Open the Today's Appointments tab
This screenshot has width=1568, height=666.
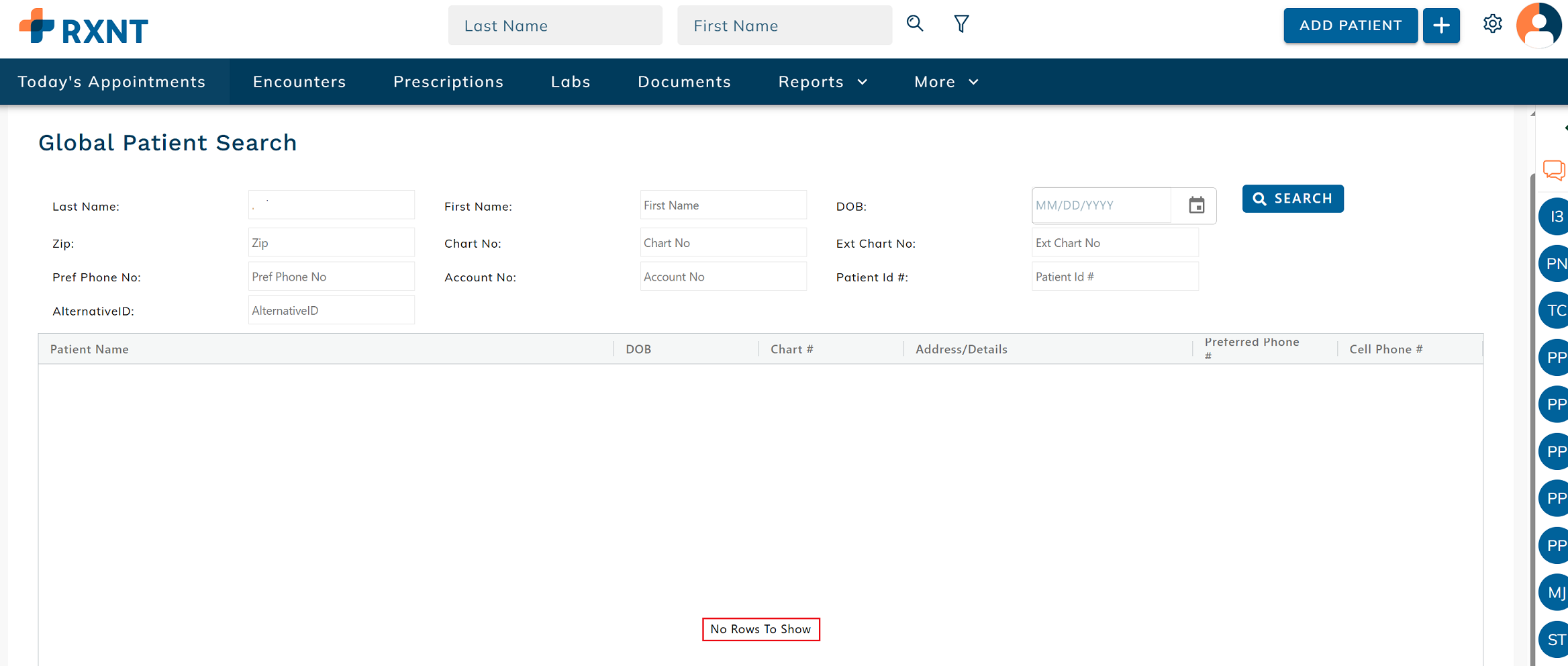[111, 82]
